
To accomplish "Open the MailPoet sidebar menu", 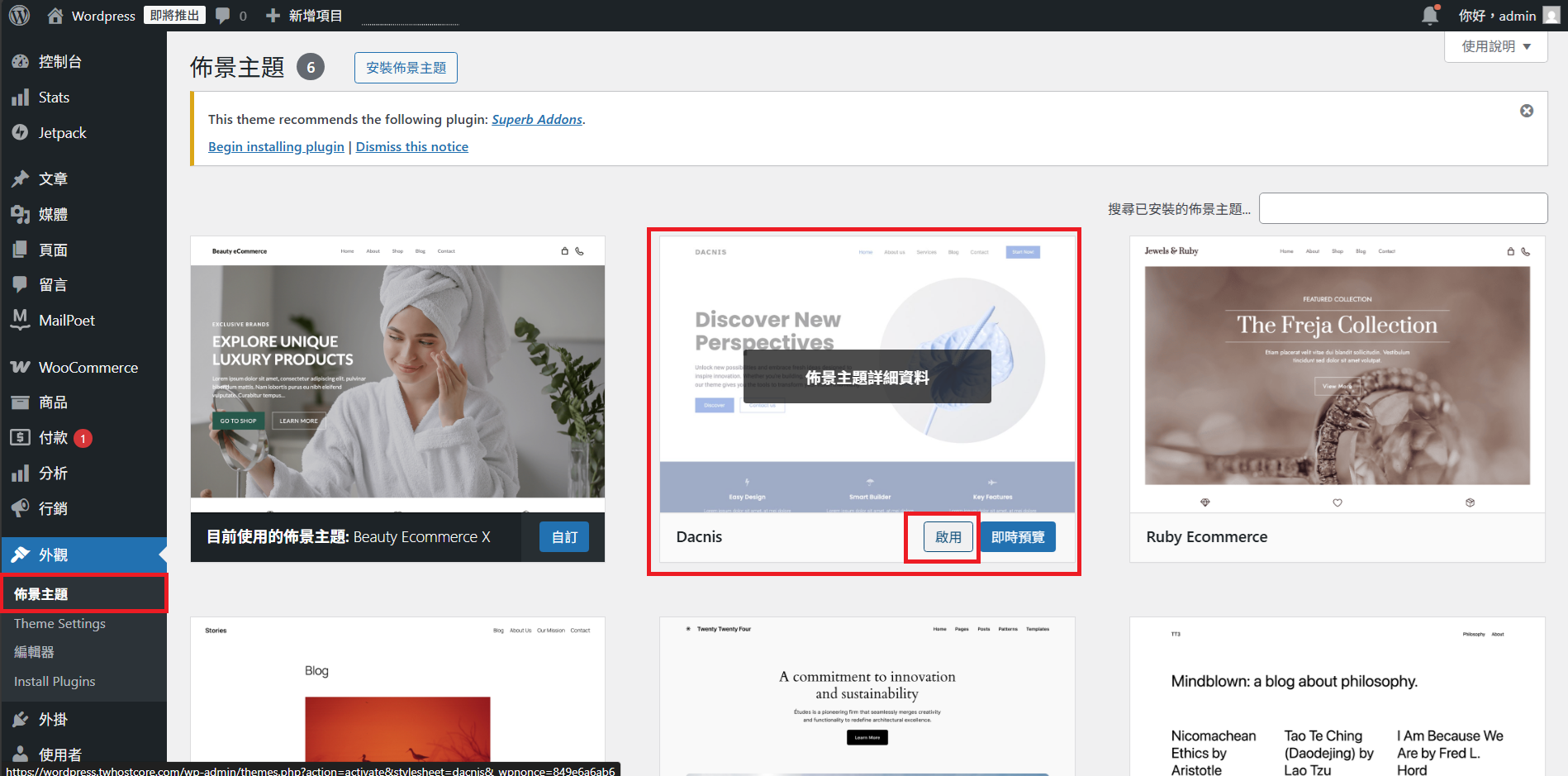I will coord(66,321).
